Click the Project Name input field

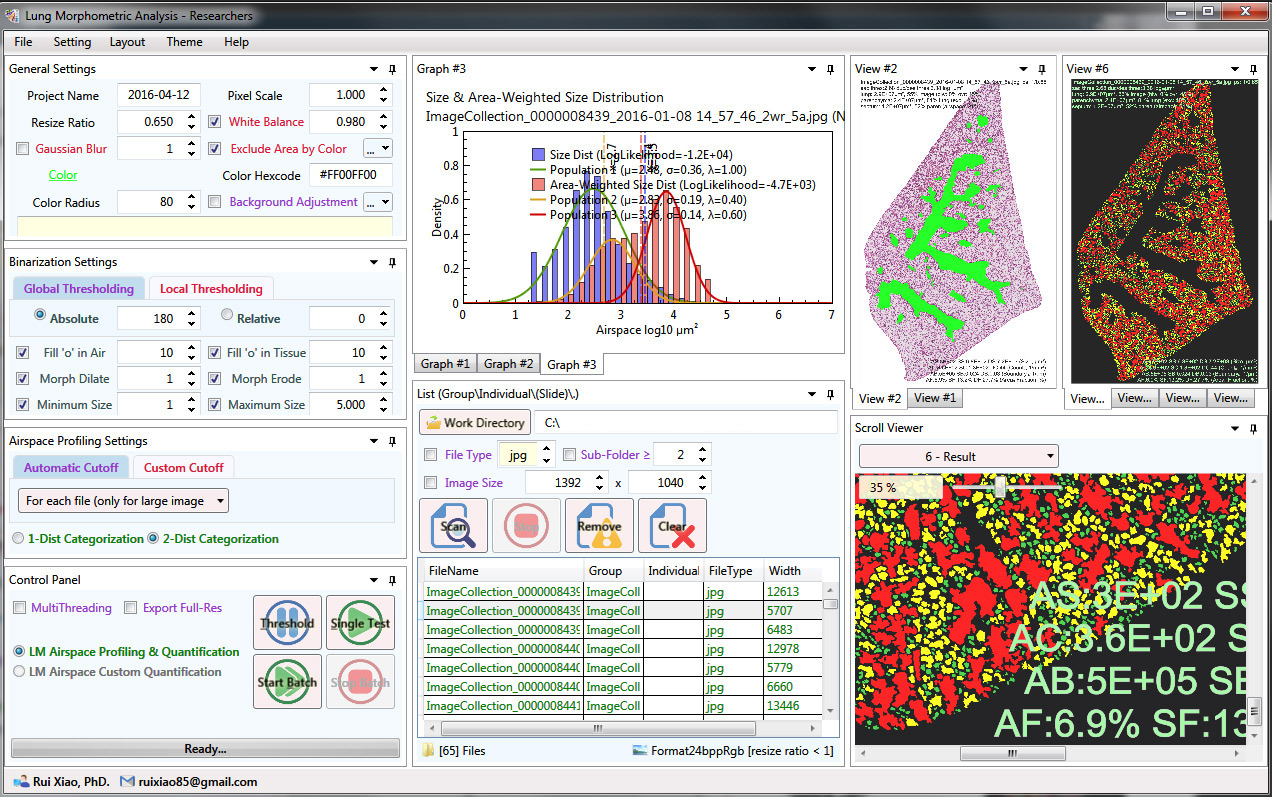click(159, 96)
